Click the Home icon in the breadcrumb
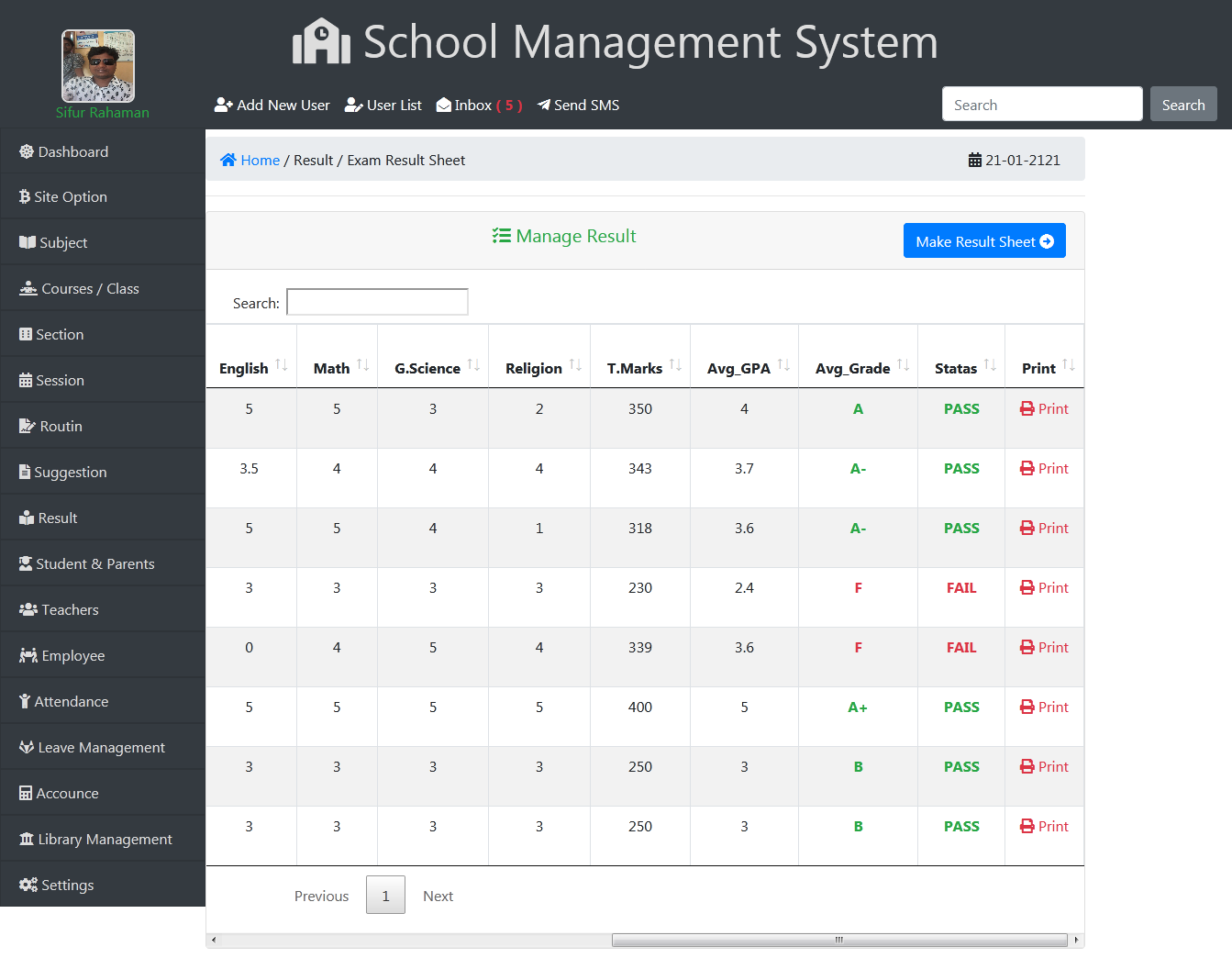The height and width of the screenshot is (958, 1232). click(228, 160)
